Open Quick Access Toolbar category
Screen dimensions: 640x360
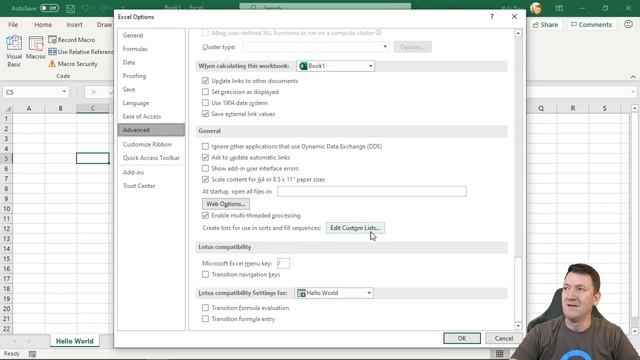click(151, 158)
